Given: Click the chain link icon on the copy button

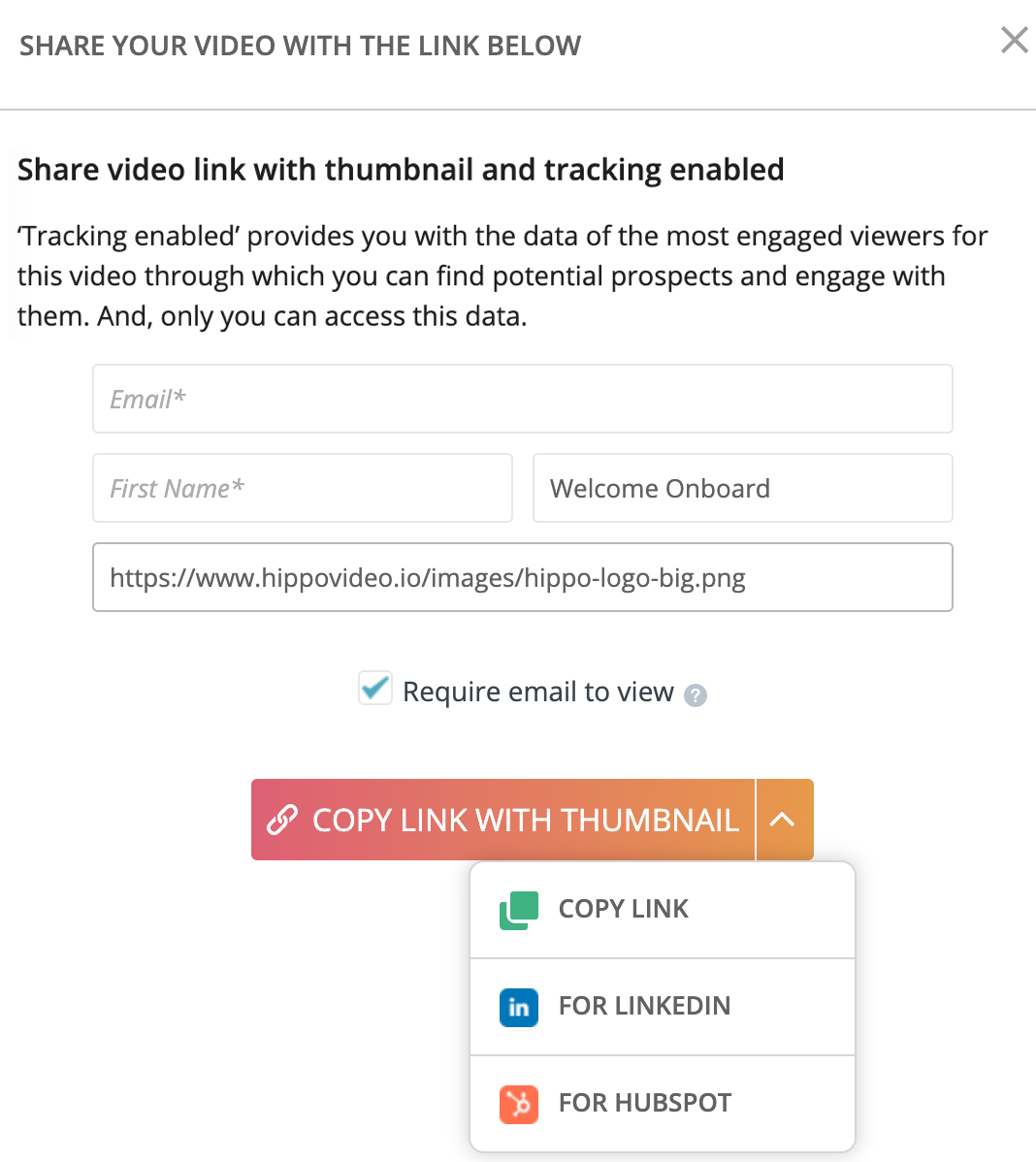Looking at the screenshot, I should click(x=282, y=819).
